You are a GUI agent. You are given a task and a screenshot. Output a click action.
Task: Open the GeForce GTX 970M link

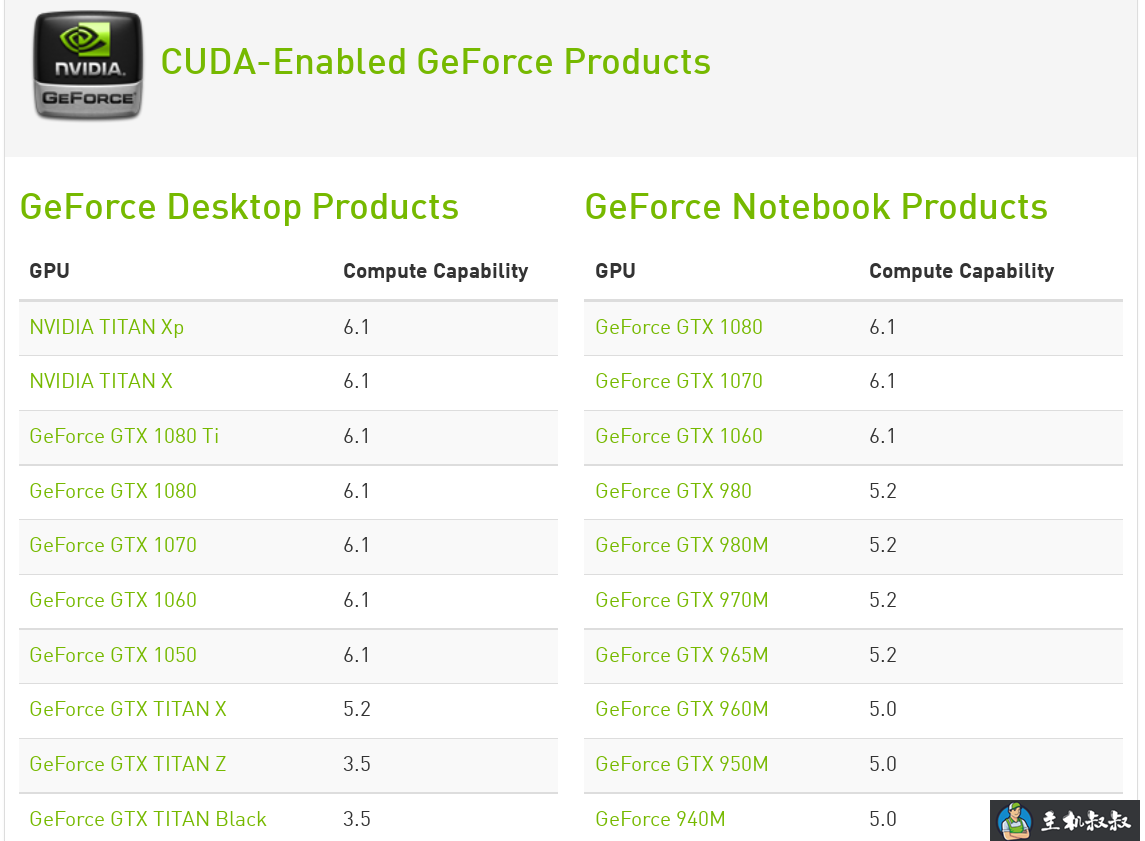pos(682,600)
